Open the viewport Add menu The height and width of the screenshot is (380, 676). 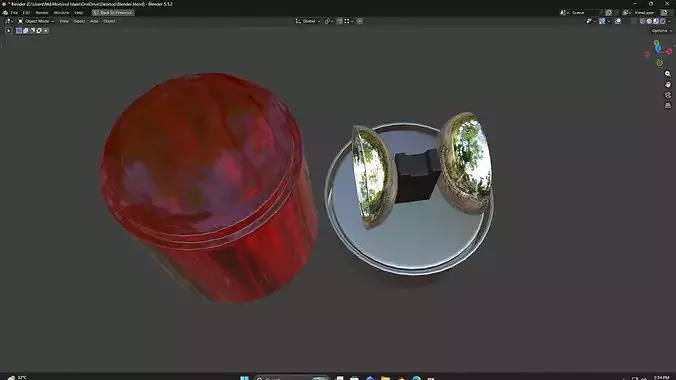tap(94, 21)
